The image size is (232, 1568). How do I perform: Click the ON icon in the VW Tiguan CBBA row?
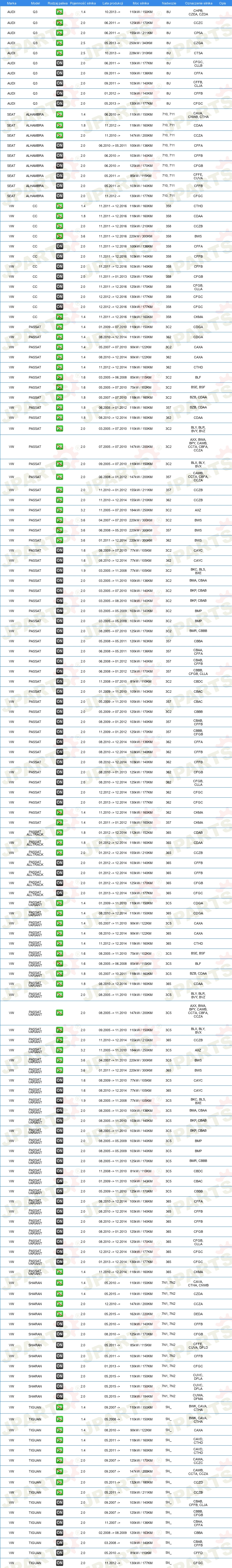pyautogui.click(x=60, y=1533)
